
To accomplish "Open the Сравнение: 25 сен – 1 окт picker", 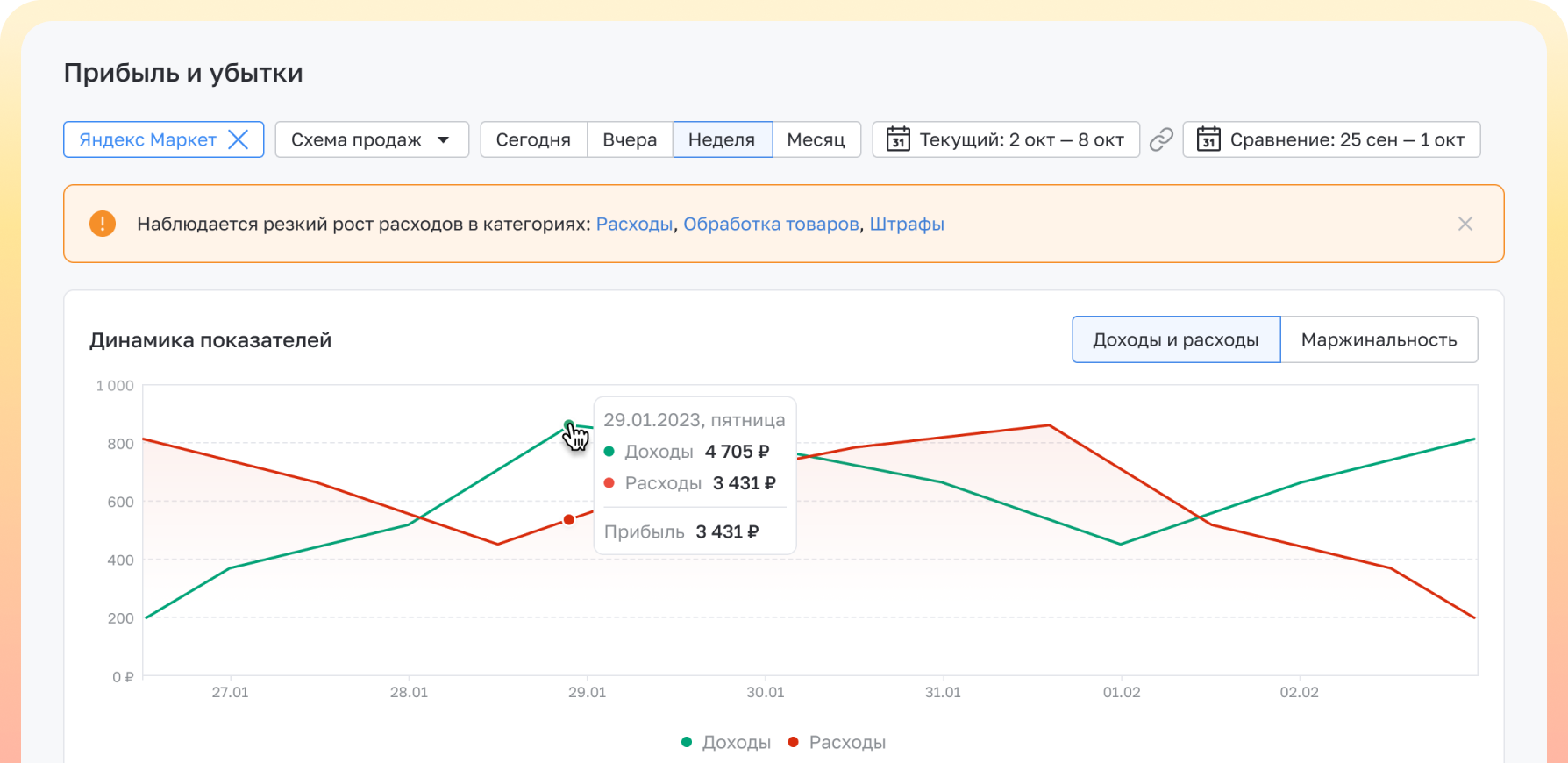I will (1346, 139).
